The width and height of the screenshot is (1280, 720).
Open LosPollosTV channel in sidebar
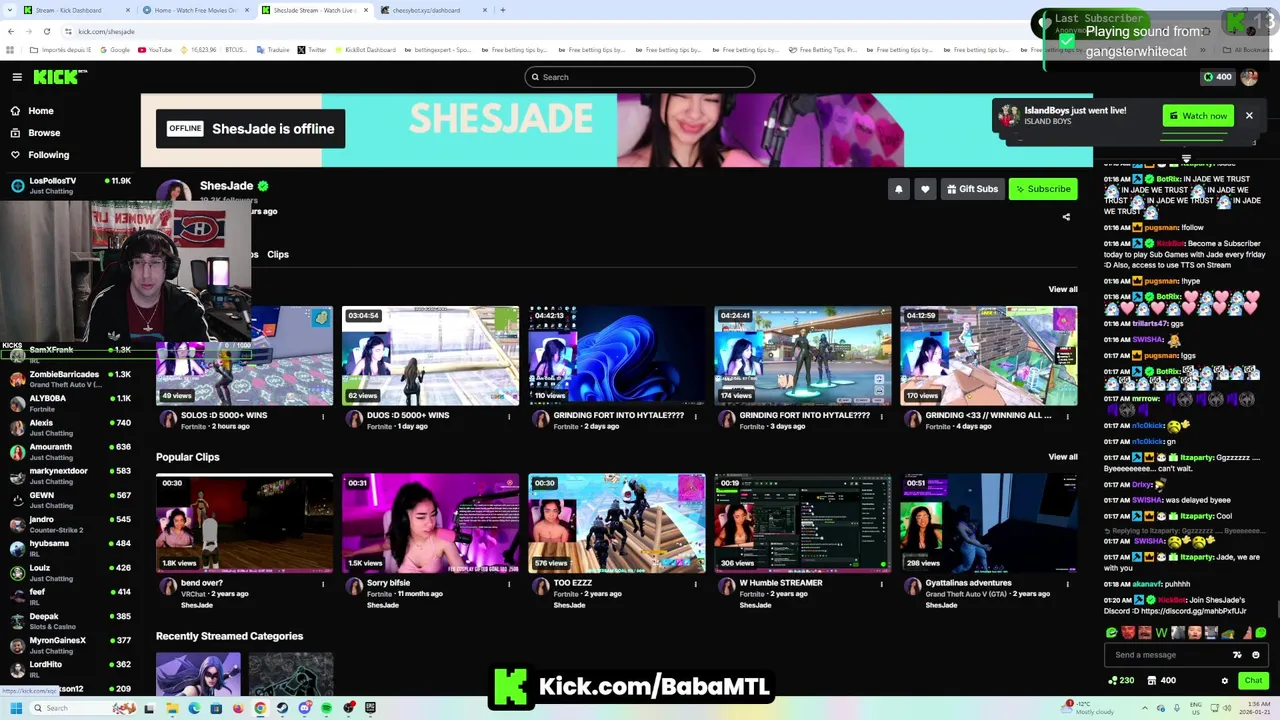(x=70, y=185)
